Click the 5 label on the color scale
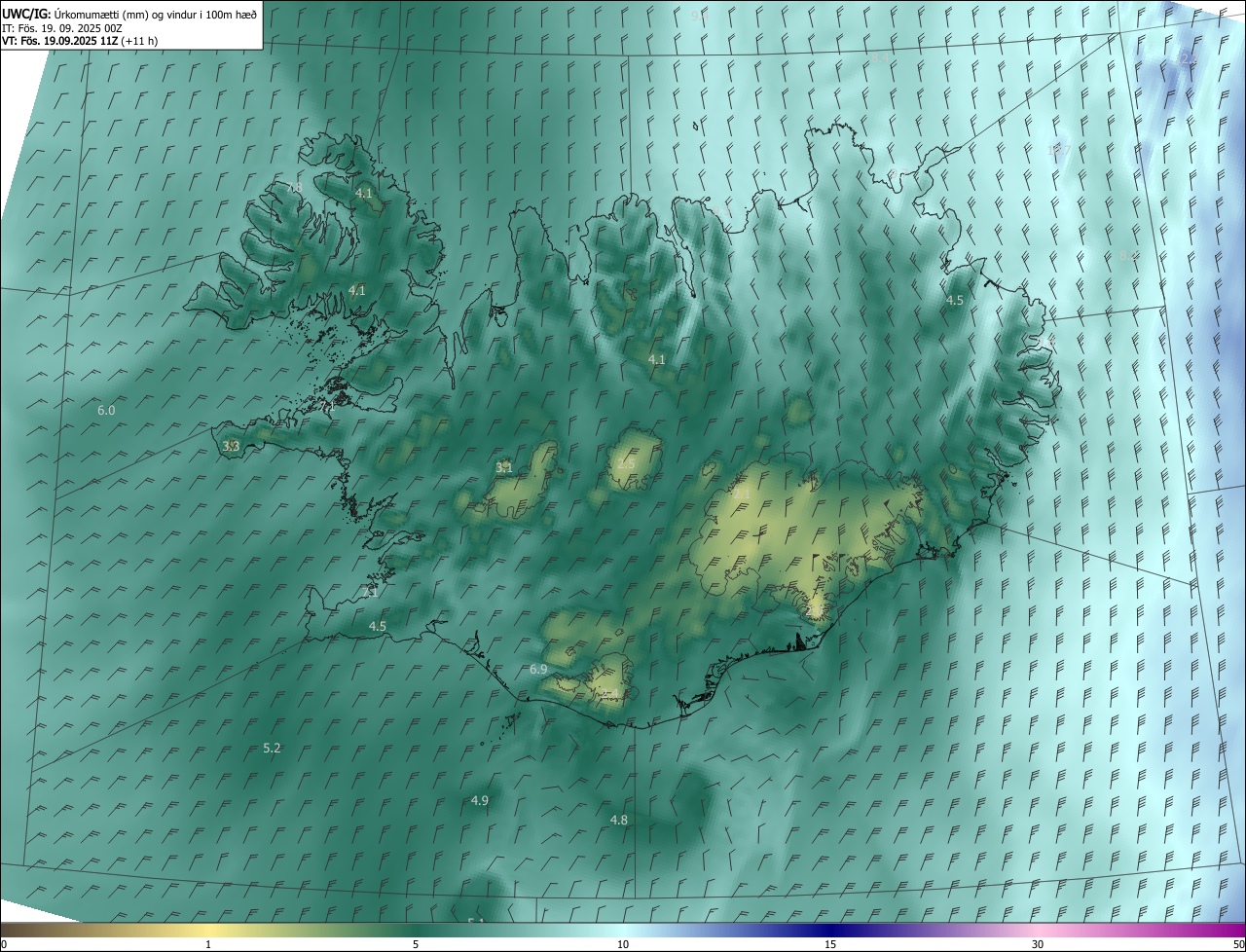1246x952 pixels. [416, 945]
